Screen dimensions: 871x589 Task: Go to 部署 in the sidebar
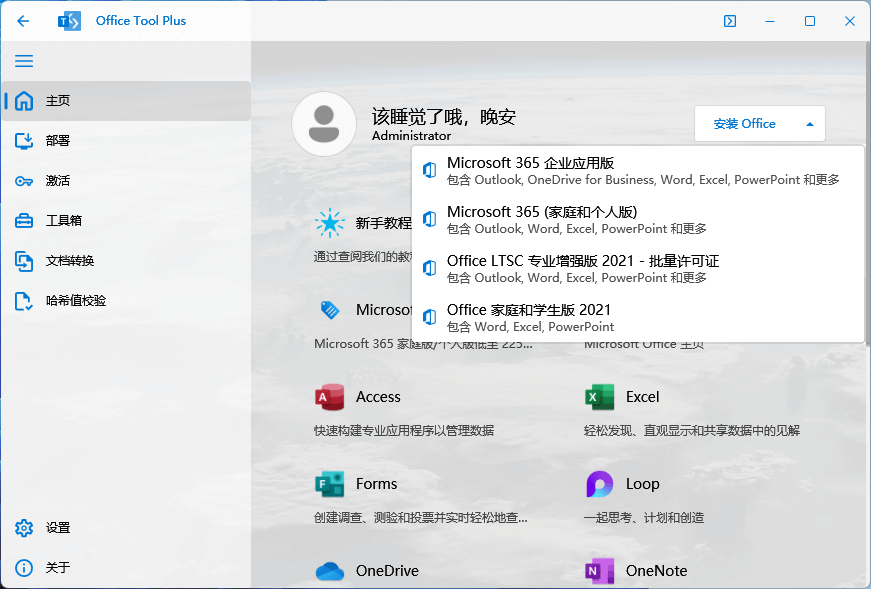[x=58, y=141]
